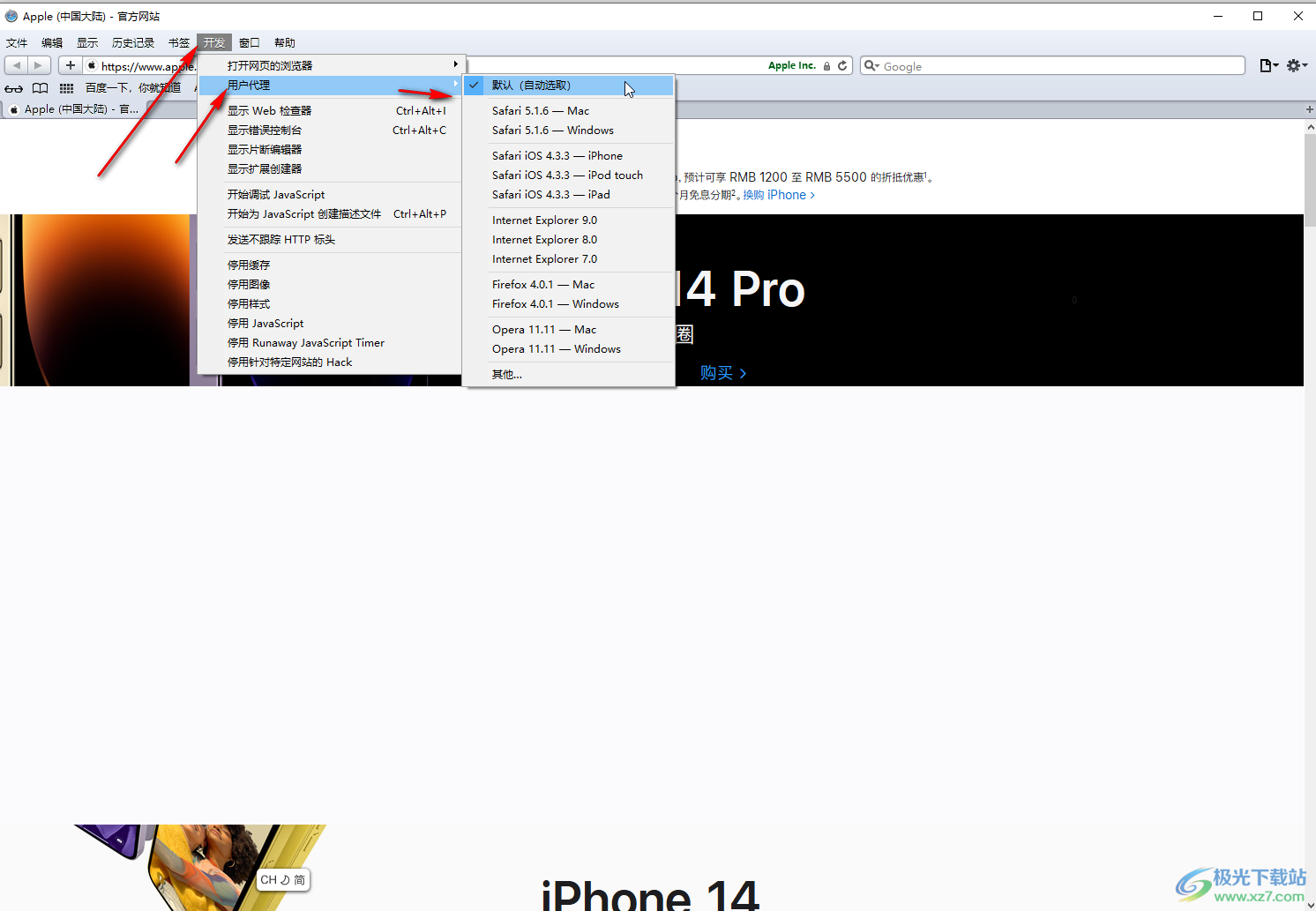Click the vertical scrollbar thumb
The image size is (1316, 911).
point(1310,180)
